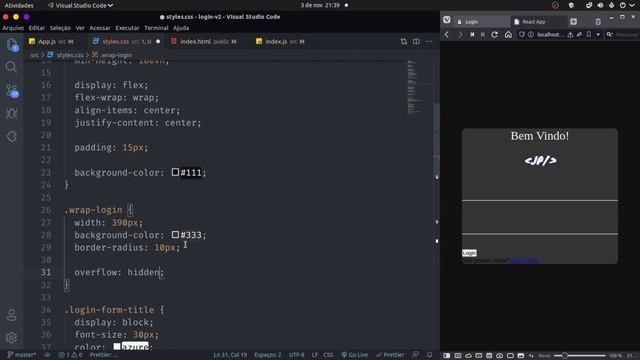Viewport: 640px width, 360px height.
Task: Bookmark the page using the address bar bookmark icon
Action: [589, 35]
